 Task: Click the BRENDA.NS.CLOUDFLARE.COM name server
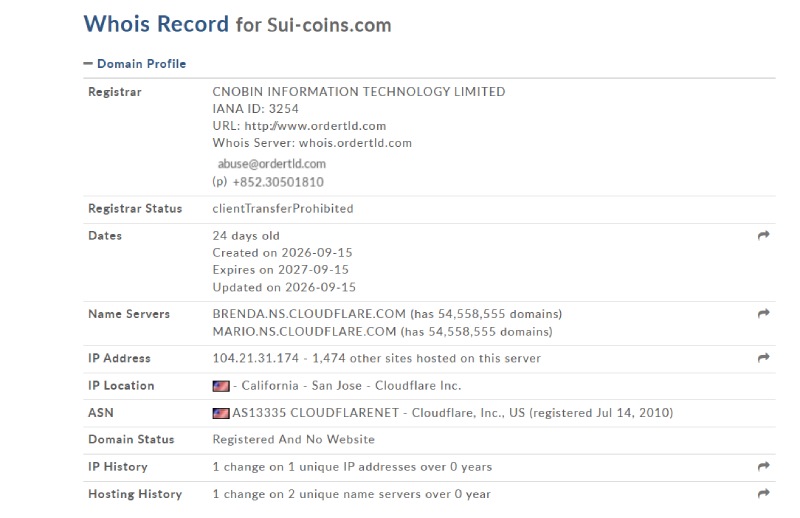[x=309, y=314]
